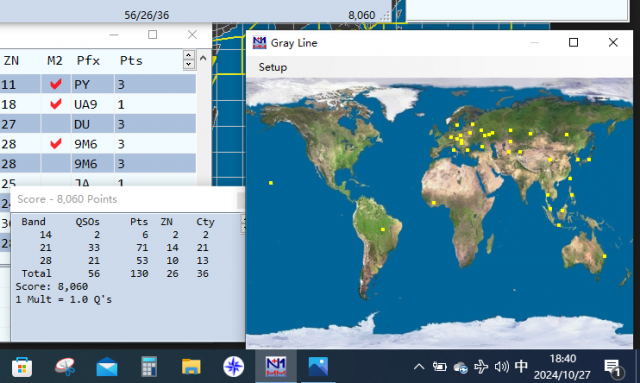Open the Mail app in taskbar
This screenshot has height=383, width=640.
107,366
